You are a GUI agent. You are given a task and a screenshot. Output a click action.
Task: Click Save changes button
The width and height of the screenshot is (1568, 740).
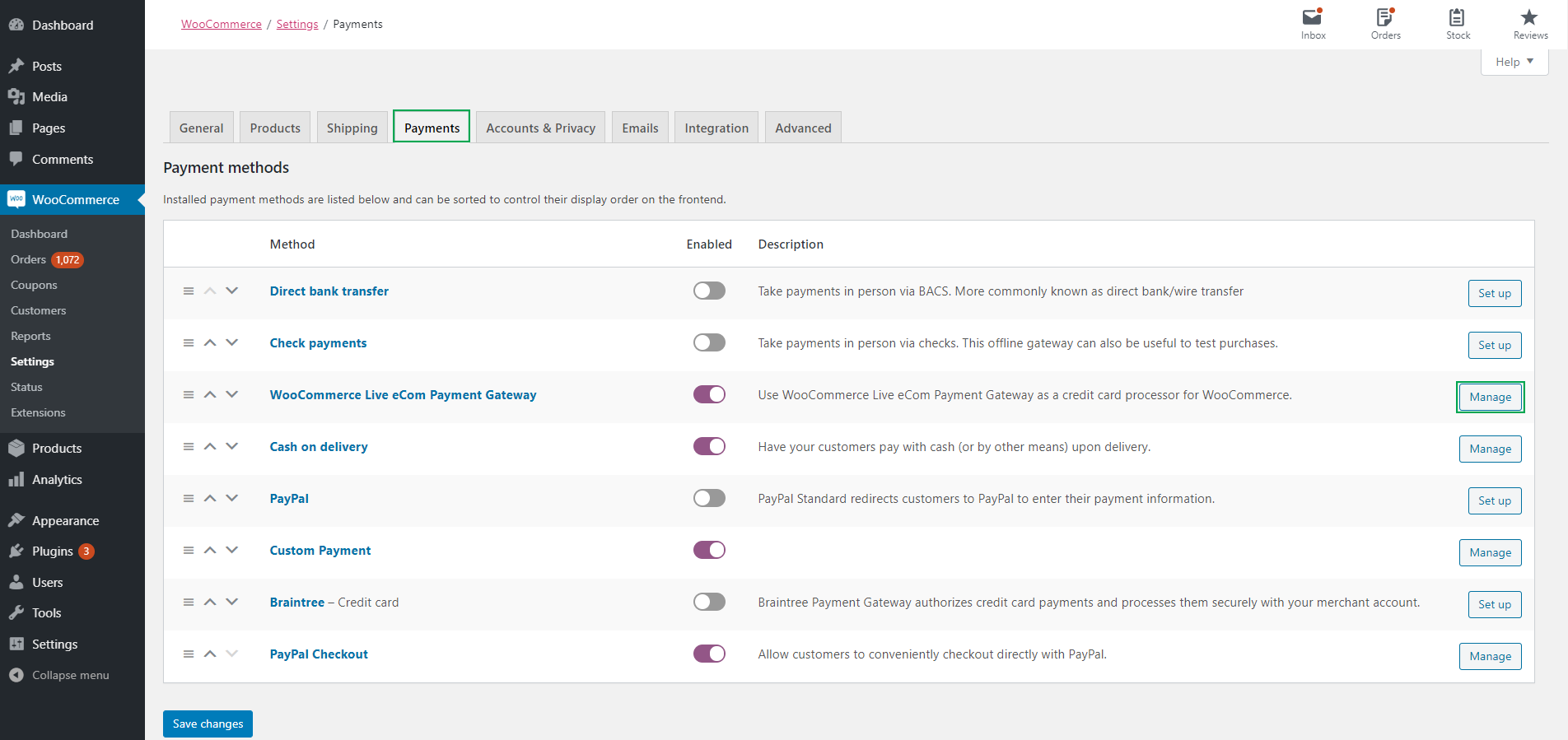click(208, 724)
